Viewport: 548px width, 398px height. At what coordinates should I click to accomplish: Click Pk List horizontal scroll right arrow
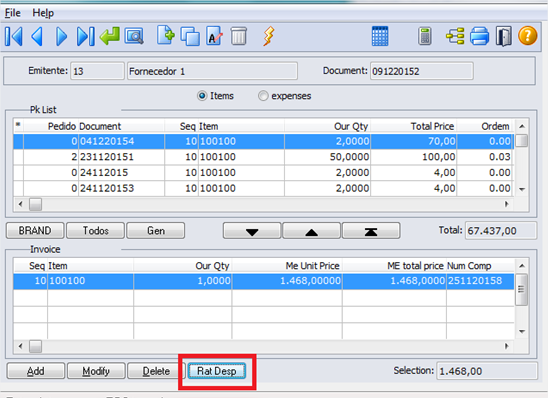(x=506, y=204)
